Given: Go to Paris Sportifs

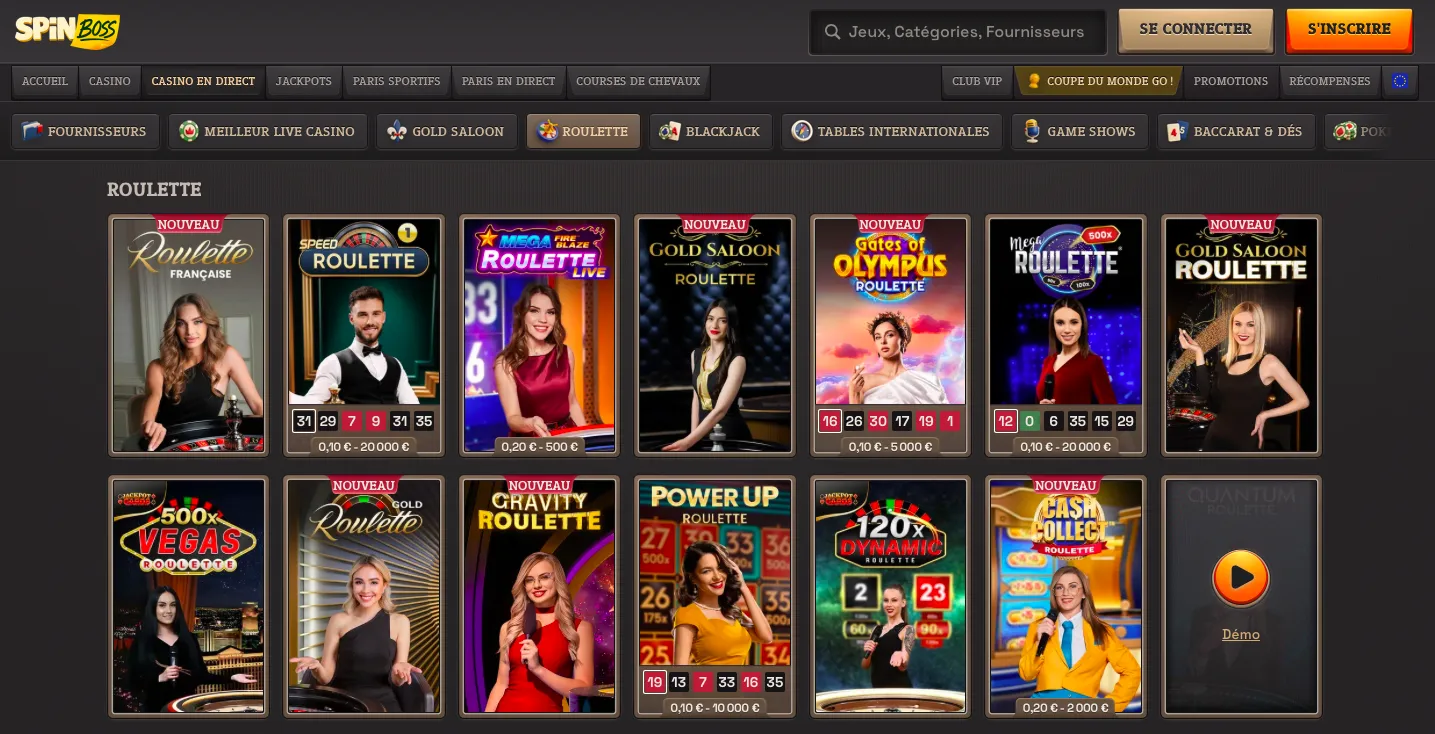Looking at the screenshot, I should 397,81.
